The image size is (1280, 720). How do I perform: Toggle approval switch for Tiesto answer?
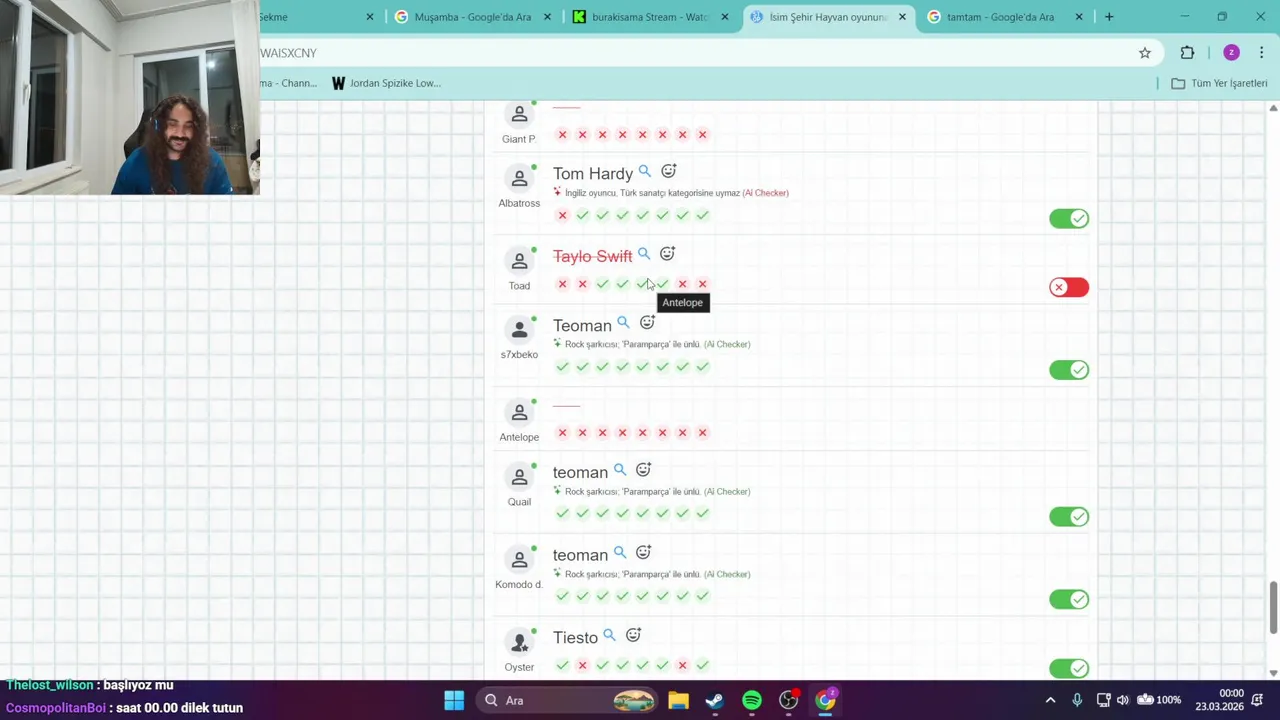coord(1069,668)
